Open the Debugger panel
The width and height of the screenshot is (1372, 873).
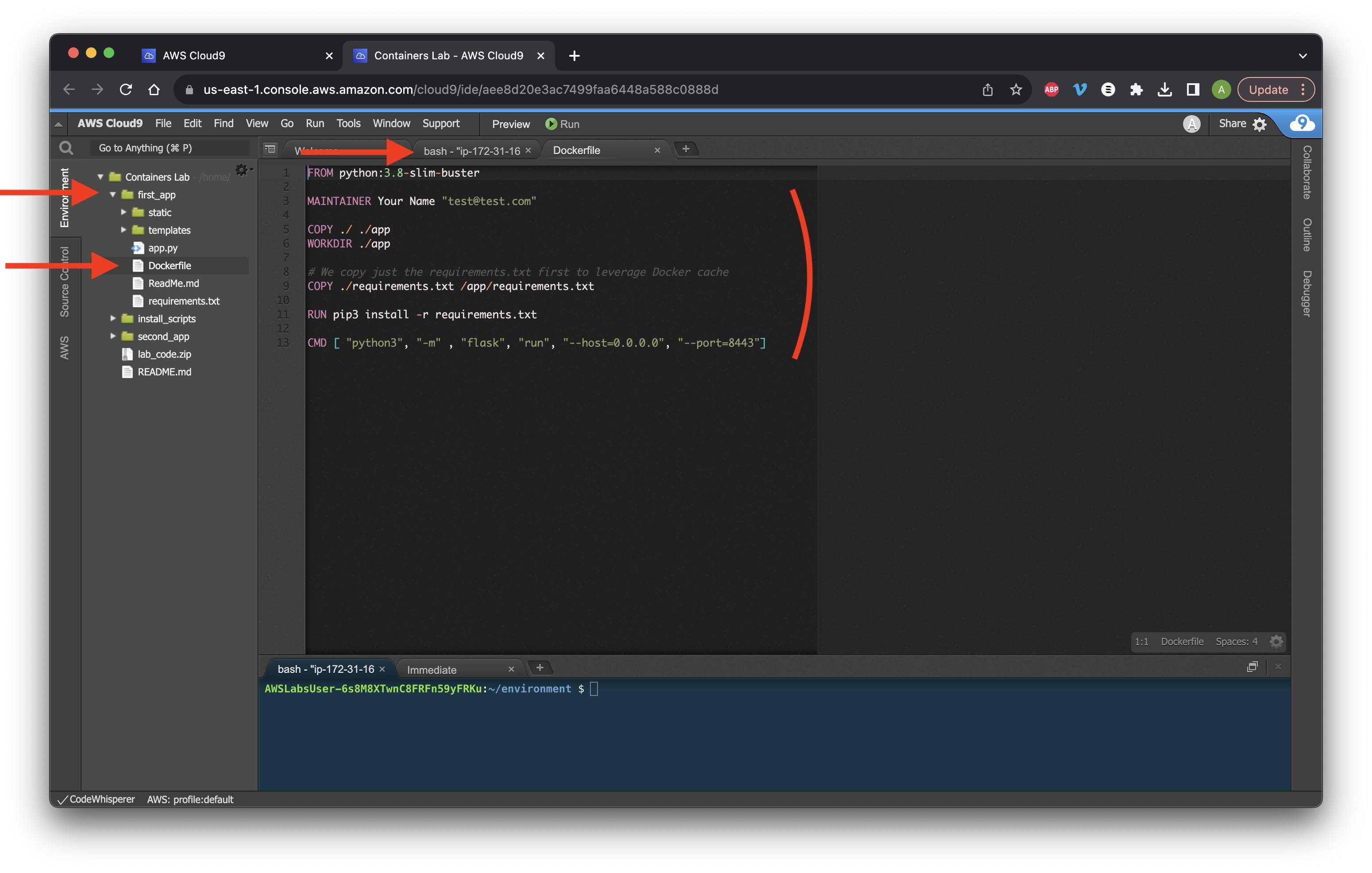click(x=1306, y=294)
